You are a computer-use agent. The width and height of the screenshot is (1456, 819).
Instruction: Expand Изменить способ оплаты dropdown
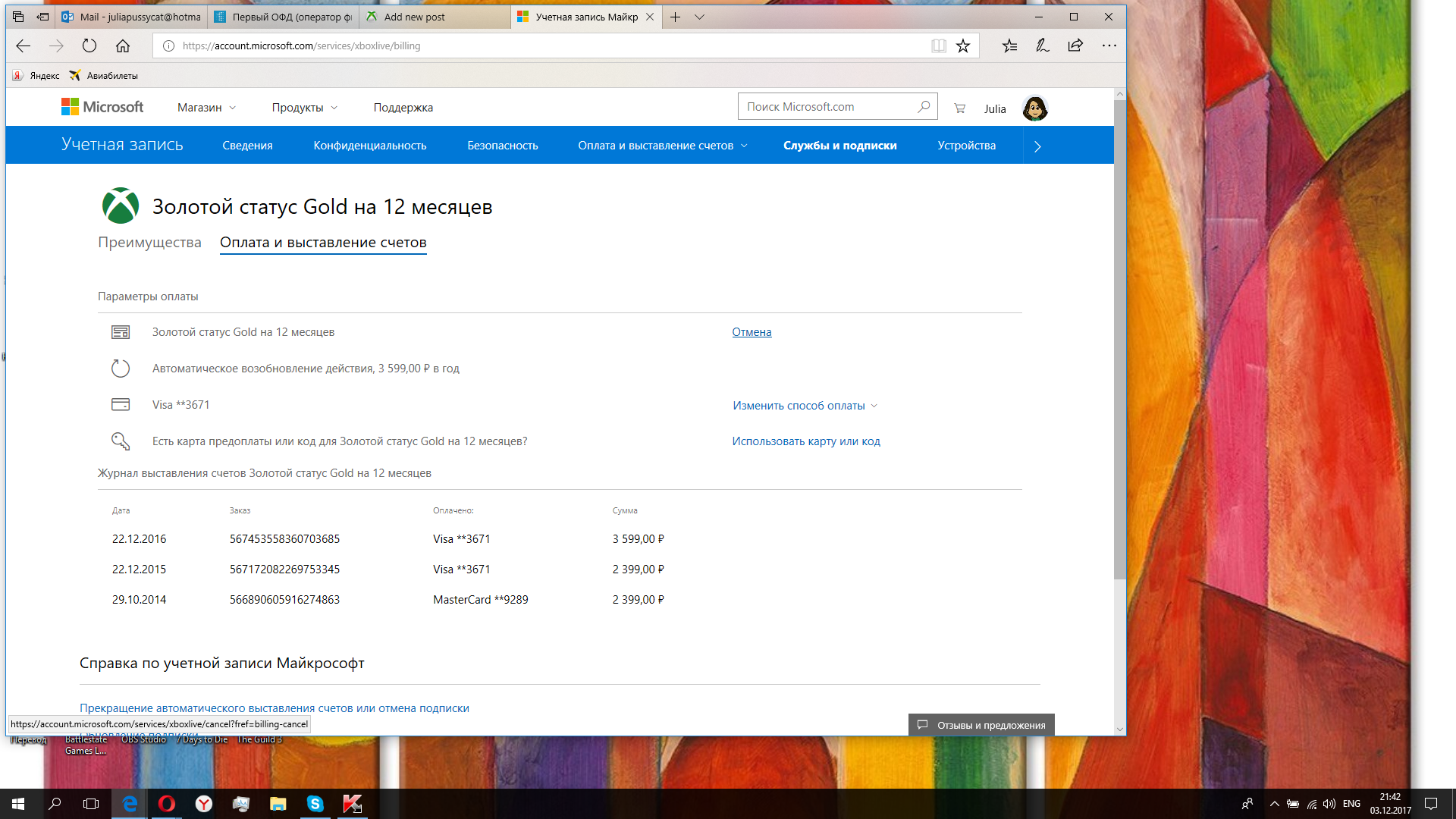pos(805,406)
